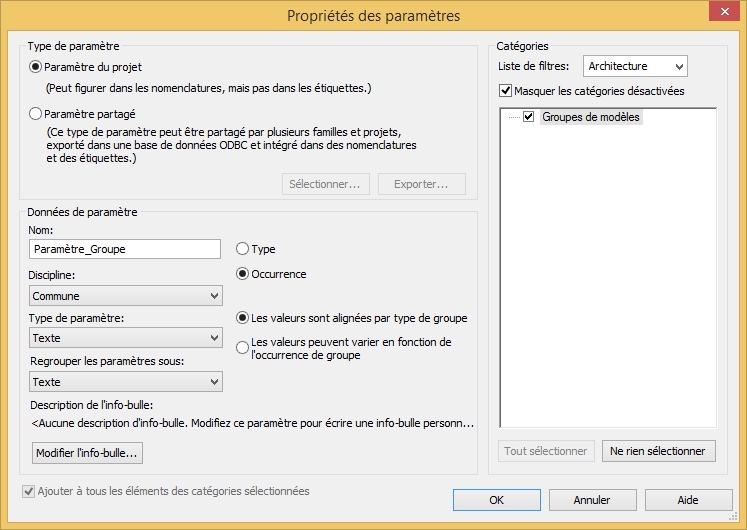Choose 'Les valeurs peuvent varier' option

(243, 347)
